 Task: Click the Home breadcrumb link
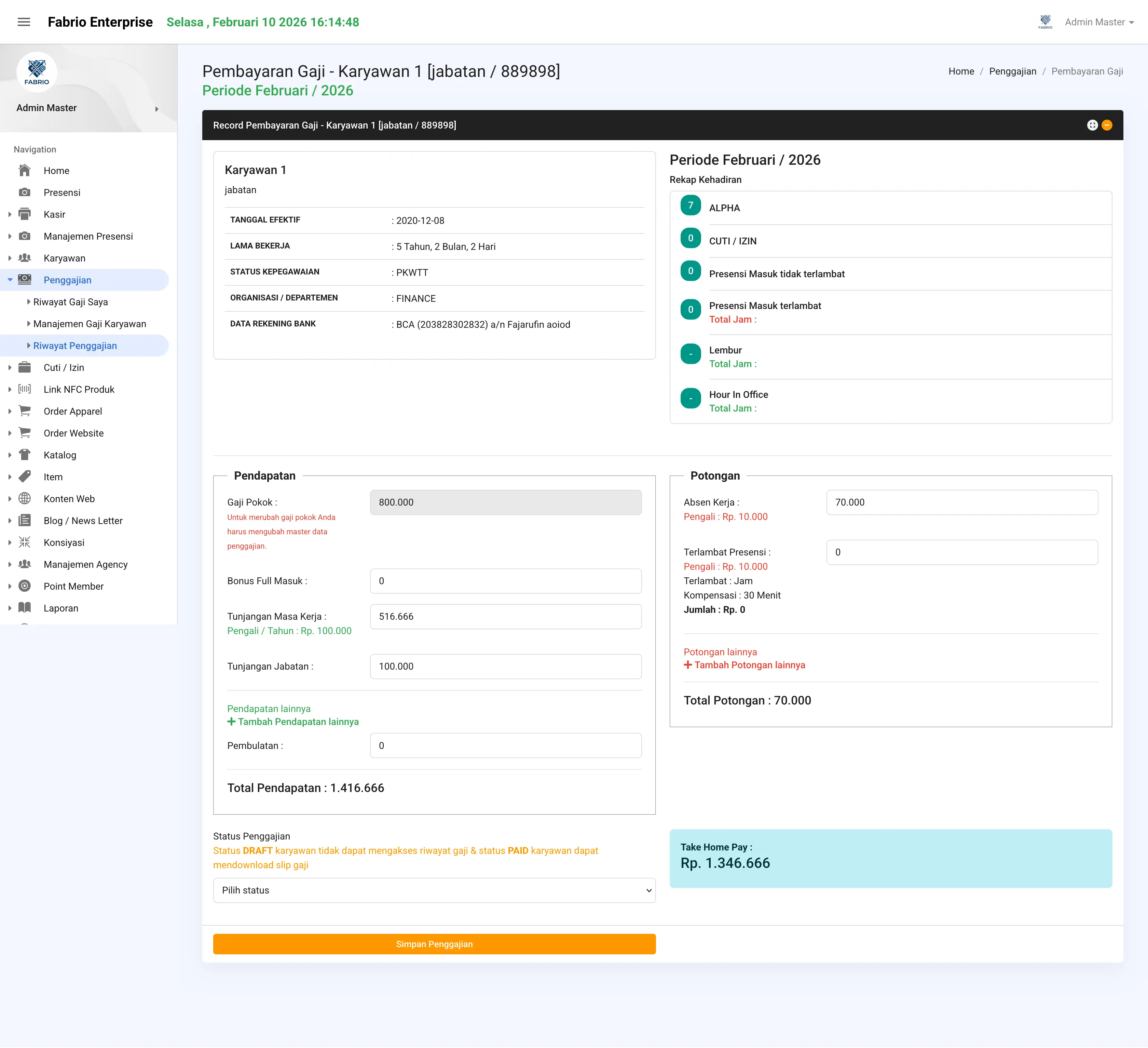(961, 71)
